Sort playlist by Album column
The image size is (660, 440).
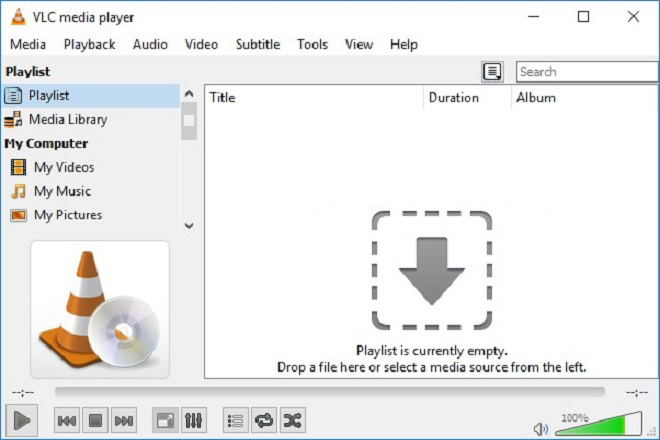[585, 98]
